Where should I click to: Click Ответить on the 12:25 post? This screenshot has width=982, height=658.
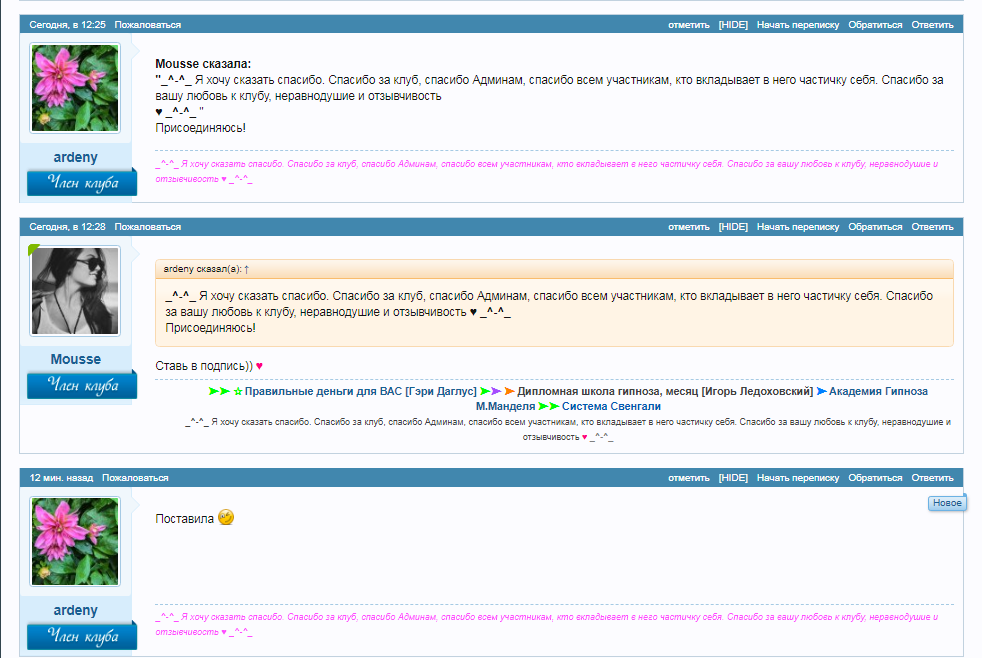coord(932,25)
